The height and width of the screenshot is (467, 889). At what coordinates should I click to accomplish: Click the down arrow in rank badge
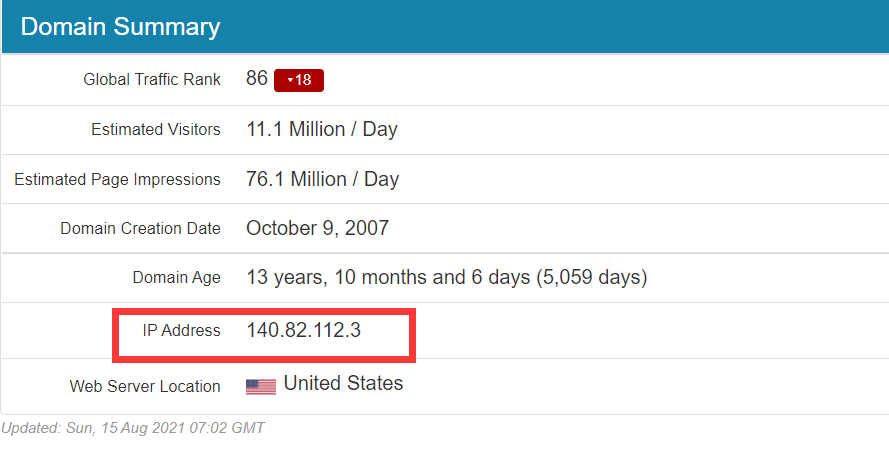[290, 80]
